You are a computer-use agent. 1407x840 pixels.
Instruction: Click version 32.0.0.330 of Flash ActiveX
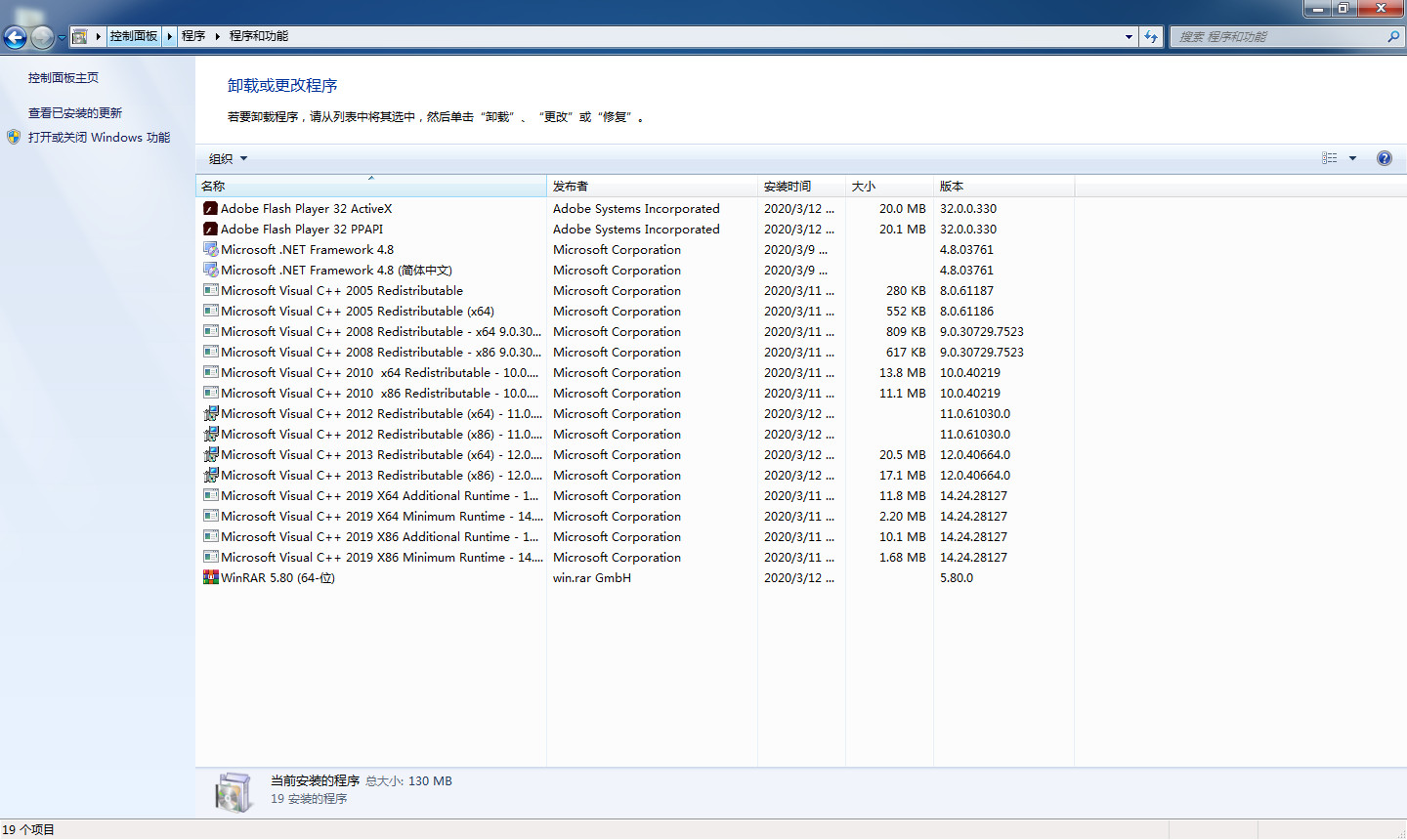click(x=968, y=208)
